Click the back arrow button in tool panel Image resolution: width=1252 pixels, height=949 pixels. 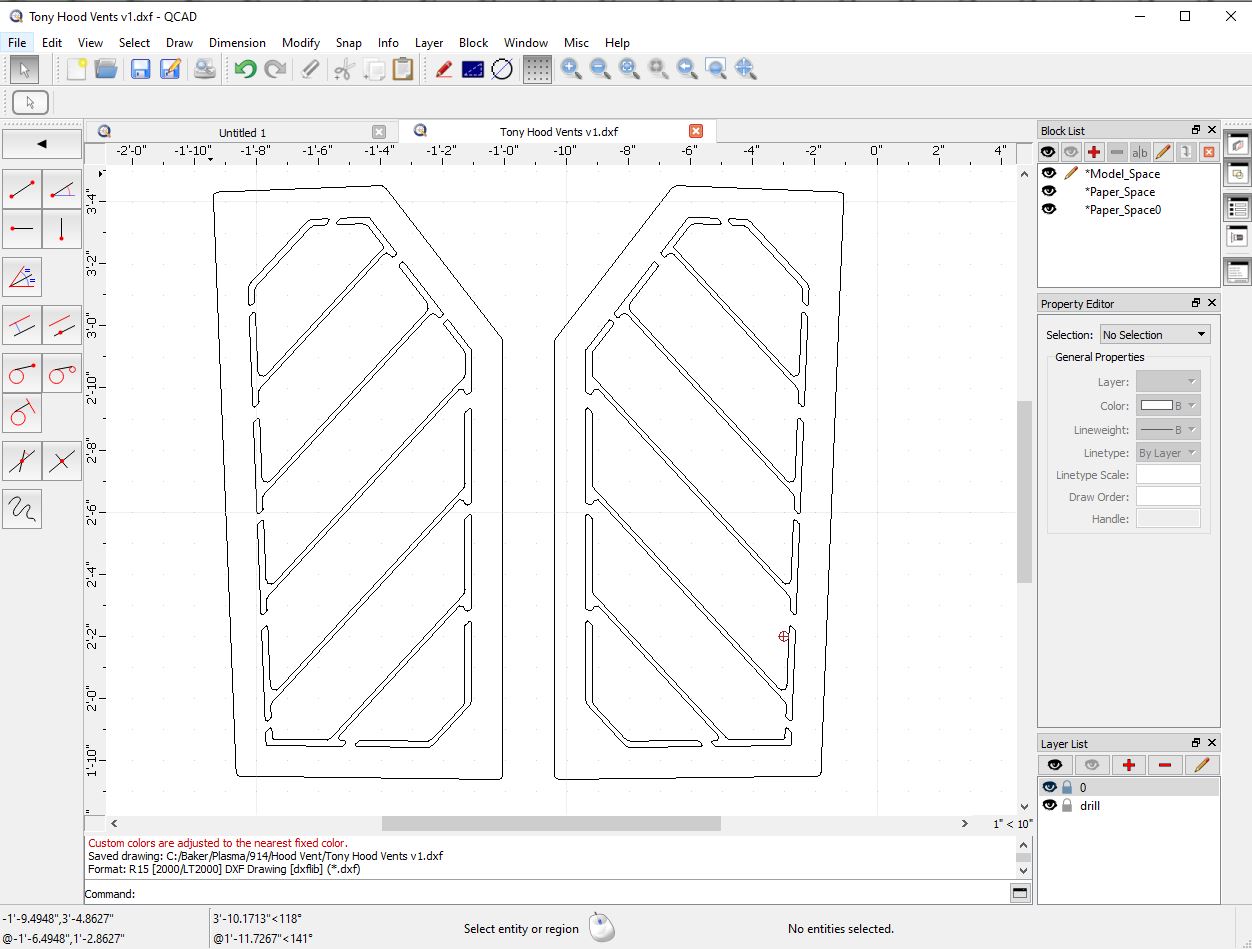tap(42, 144)
